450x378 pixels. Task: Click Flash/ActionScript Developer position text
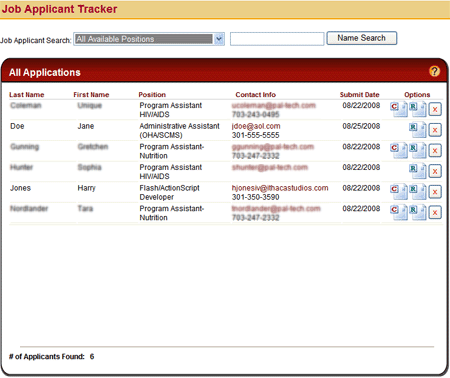pos(169,192)
